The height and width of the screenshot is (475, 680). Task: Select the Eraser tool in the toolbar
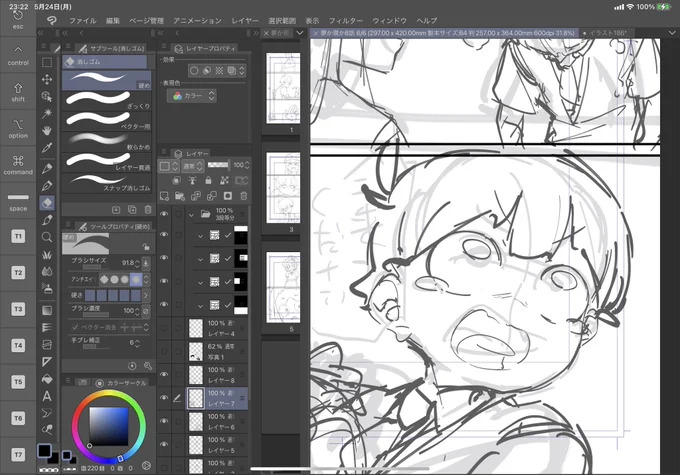[x=47, y=203]
